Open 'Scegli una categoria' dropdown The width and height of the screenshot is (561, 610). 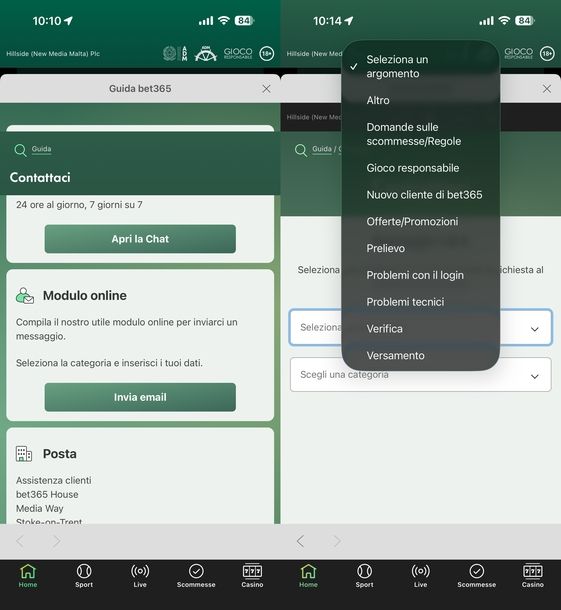coord(421,375)
